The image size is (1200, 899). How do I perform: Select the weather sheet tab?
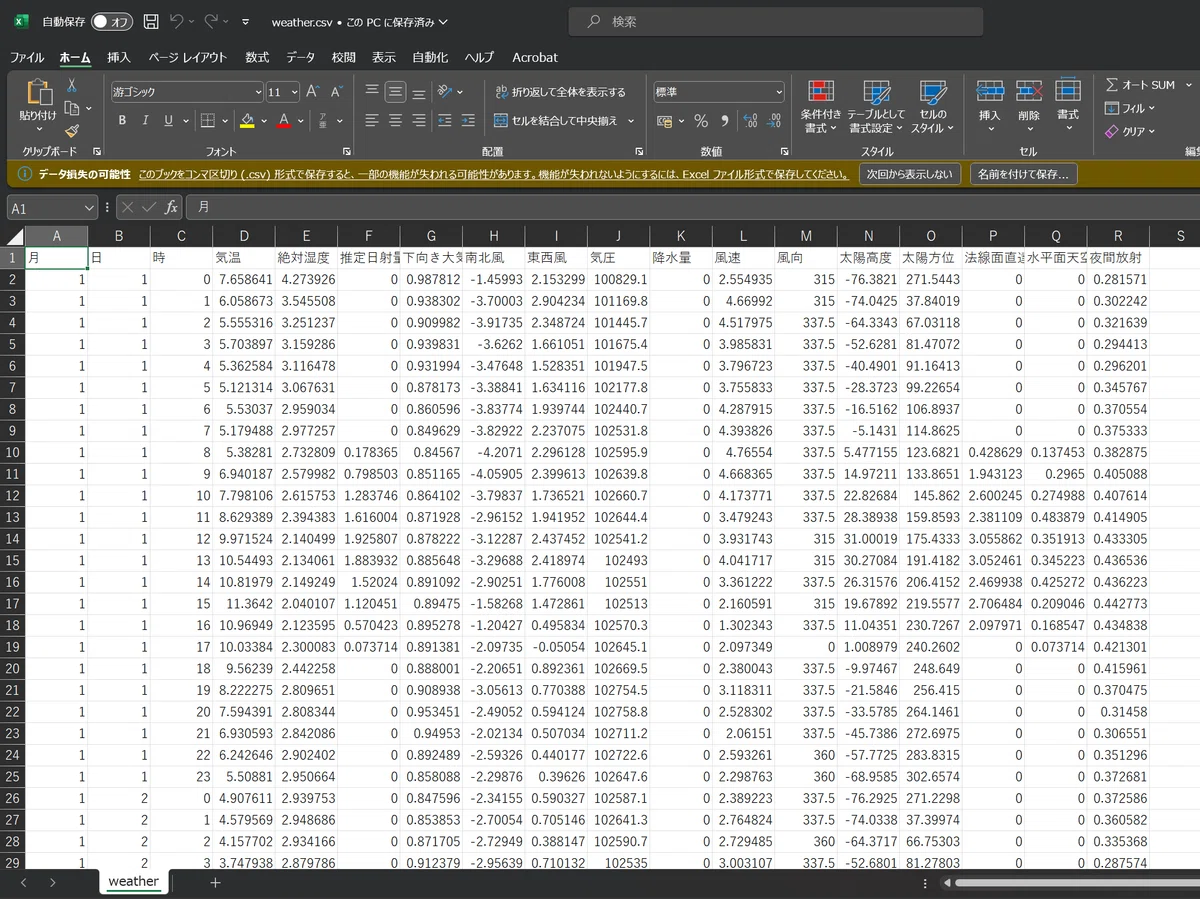pyautogui.click(x=134, y=881)
